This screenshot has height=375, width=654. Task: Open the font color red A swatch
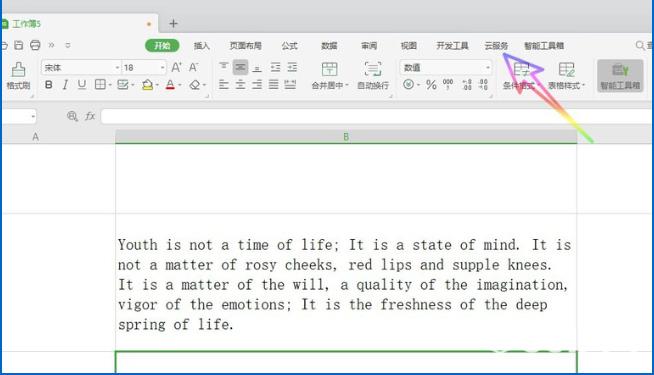(x=170, y=85)
